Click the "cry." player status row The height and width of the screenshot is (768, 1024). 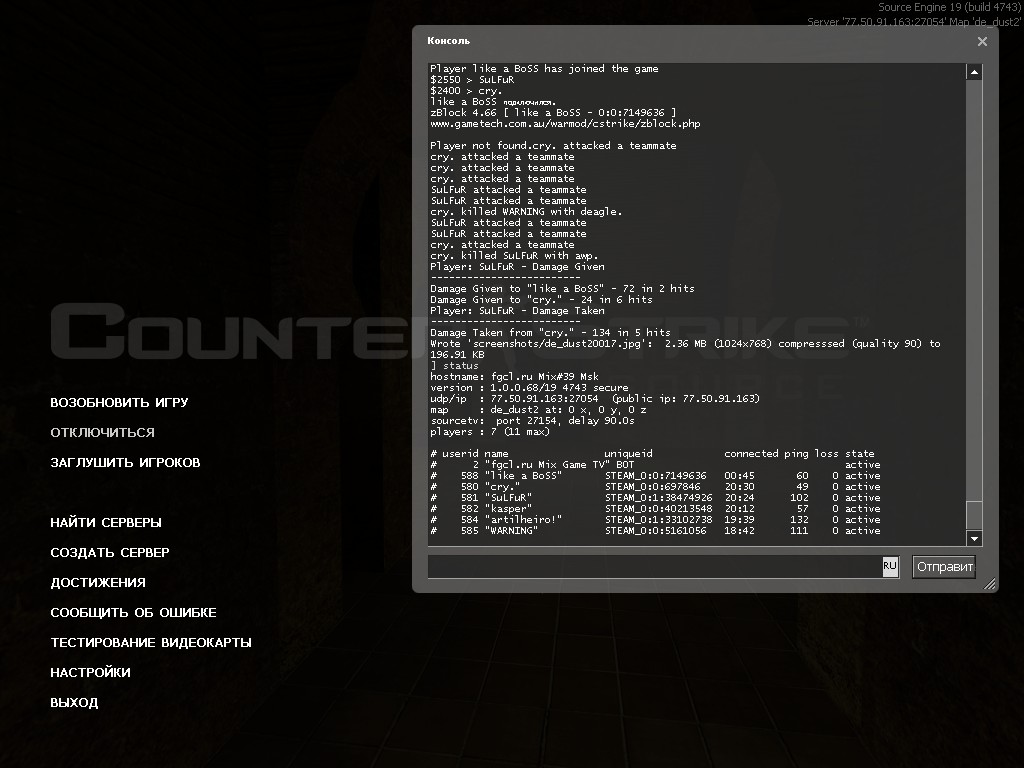click(655, 487)
